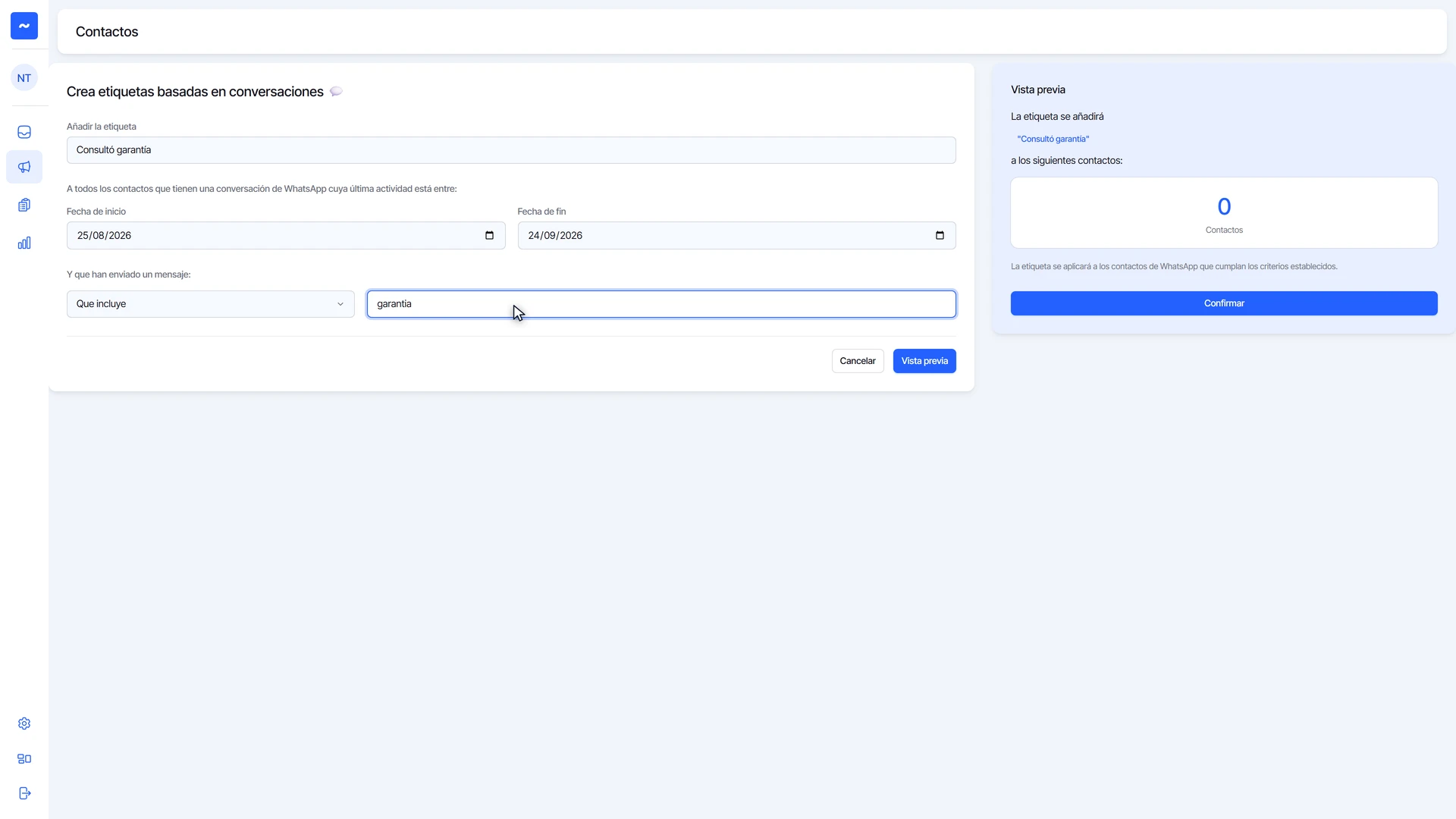Focus the keyword field containing 'garantia'
This screenshot has width=1456, height=819.
click(x=661, y=304)
